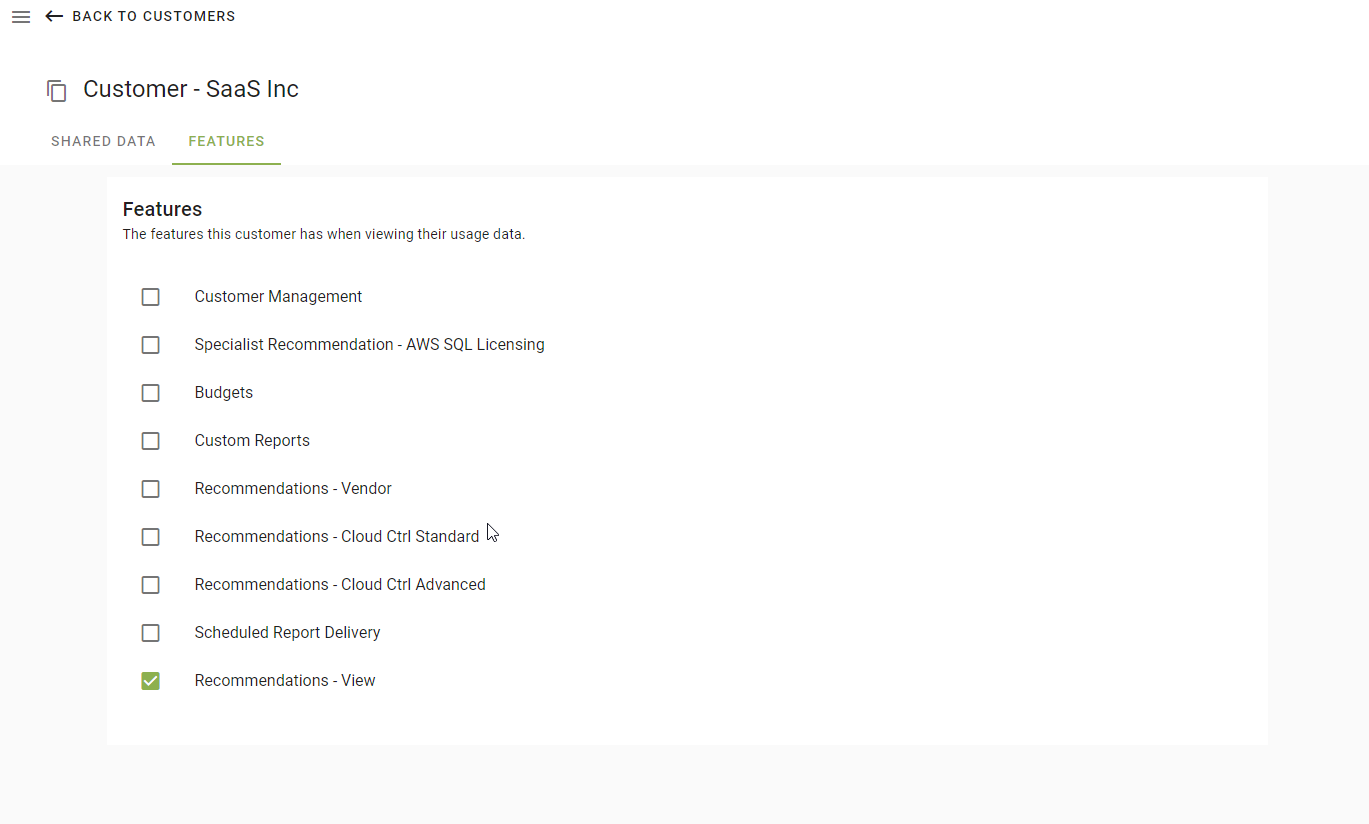Tick the Recommendations - Cloud Ctrl Advanced checkbox

[150, 585]
